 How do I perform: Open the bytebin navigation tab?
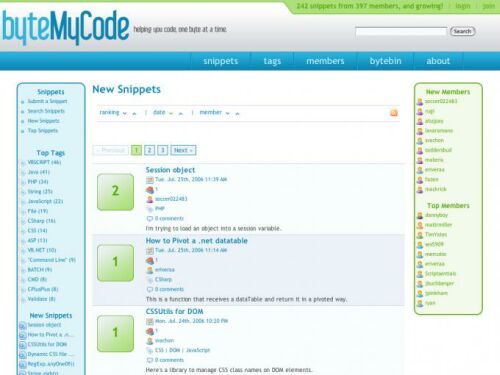[x=385, y=61]
